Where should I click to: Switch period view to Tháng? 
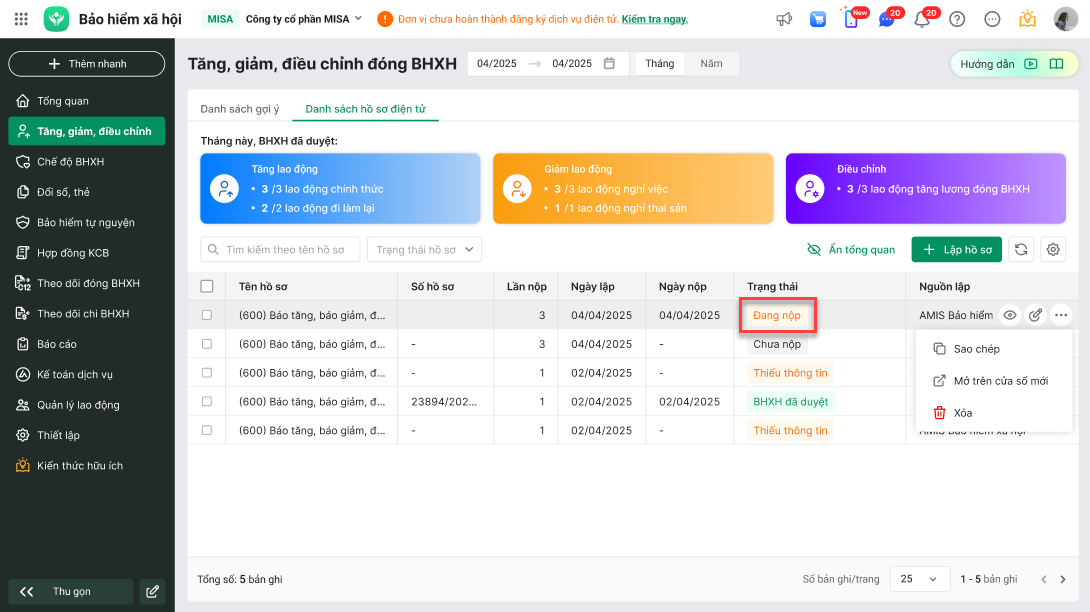point(660,63)
